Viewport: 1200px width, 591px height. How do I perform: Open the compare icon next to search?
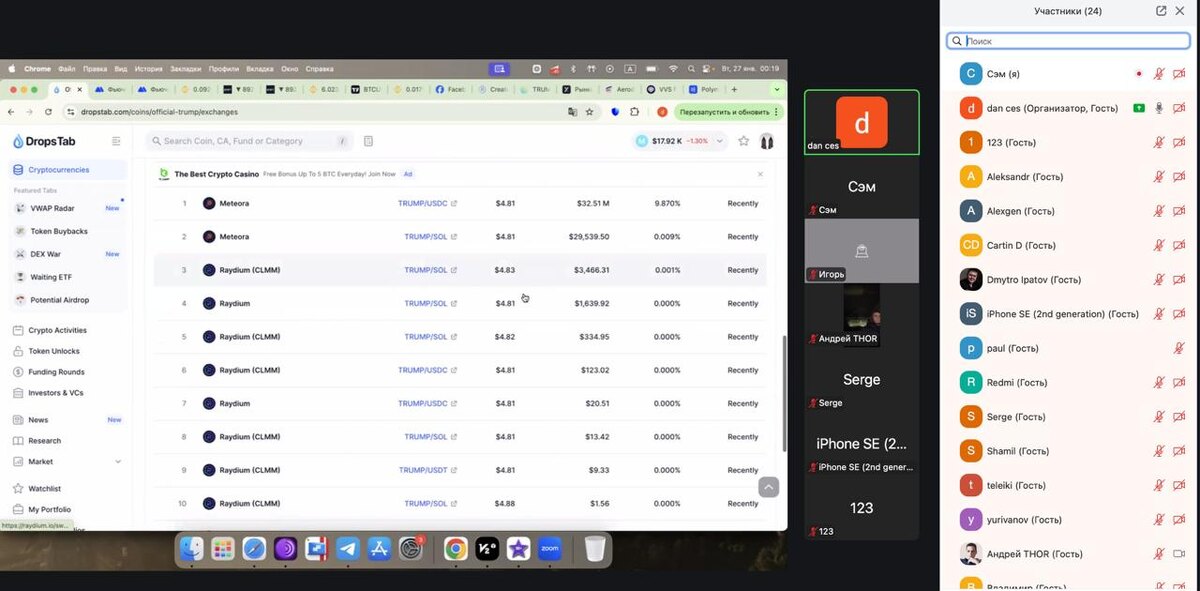coord(368,141)
